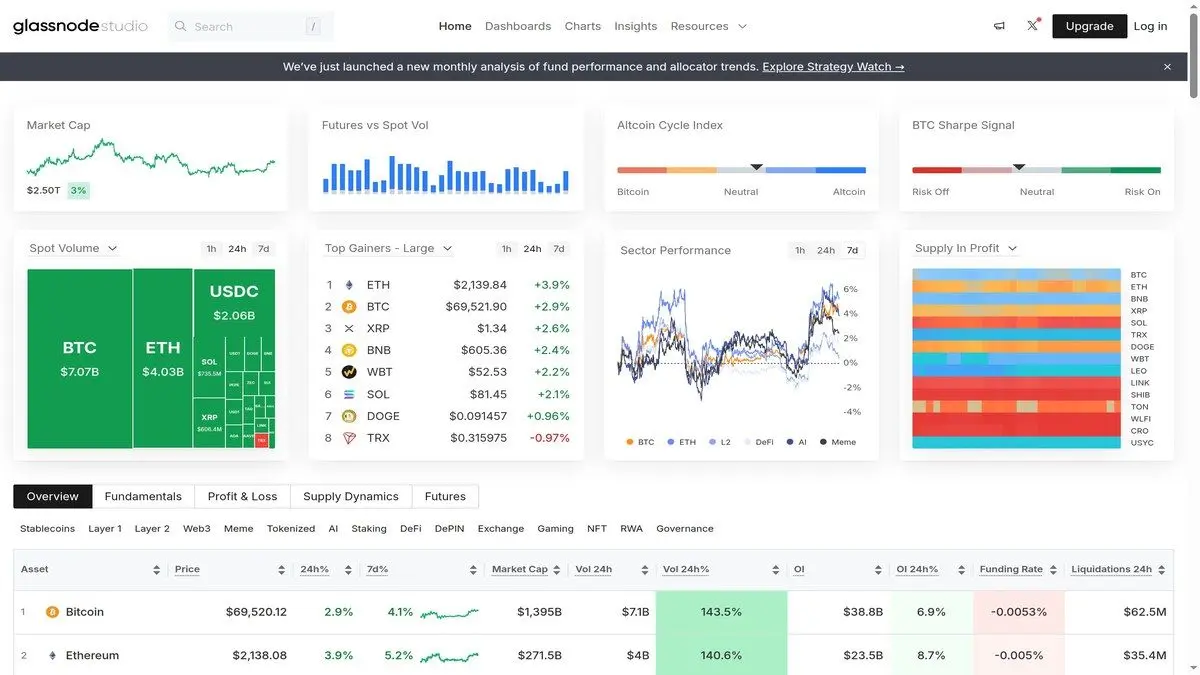The height and width of the screenshot is (675, 1200).
Task: Click the BNB coin icon in Top Gainers
Action: coord(349,351)
